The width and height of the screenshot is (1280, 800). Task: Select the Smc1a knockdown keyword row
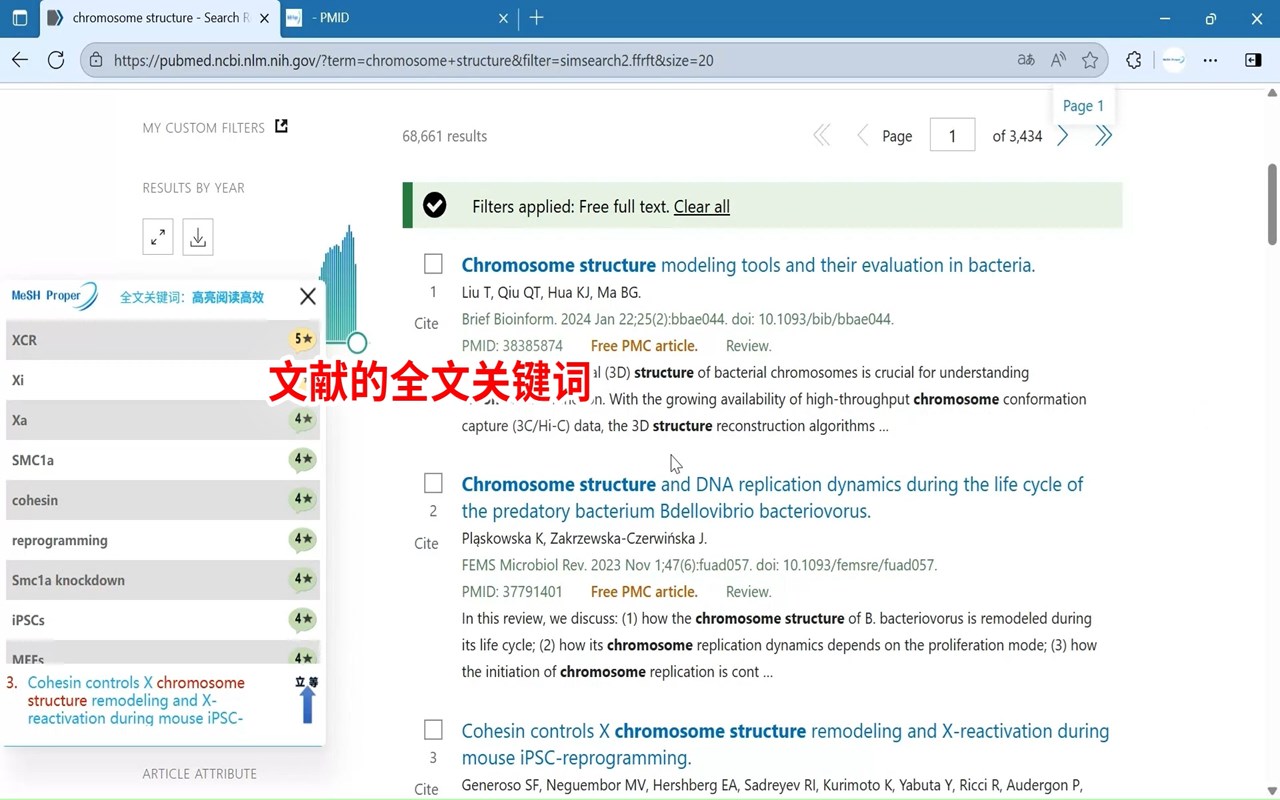pos(163,580)
